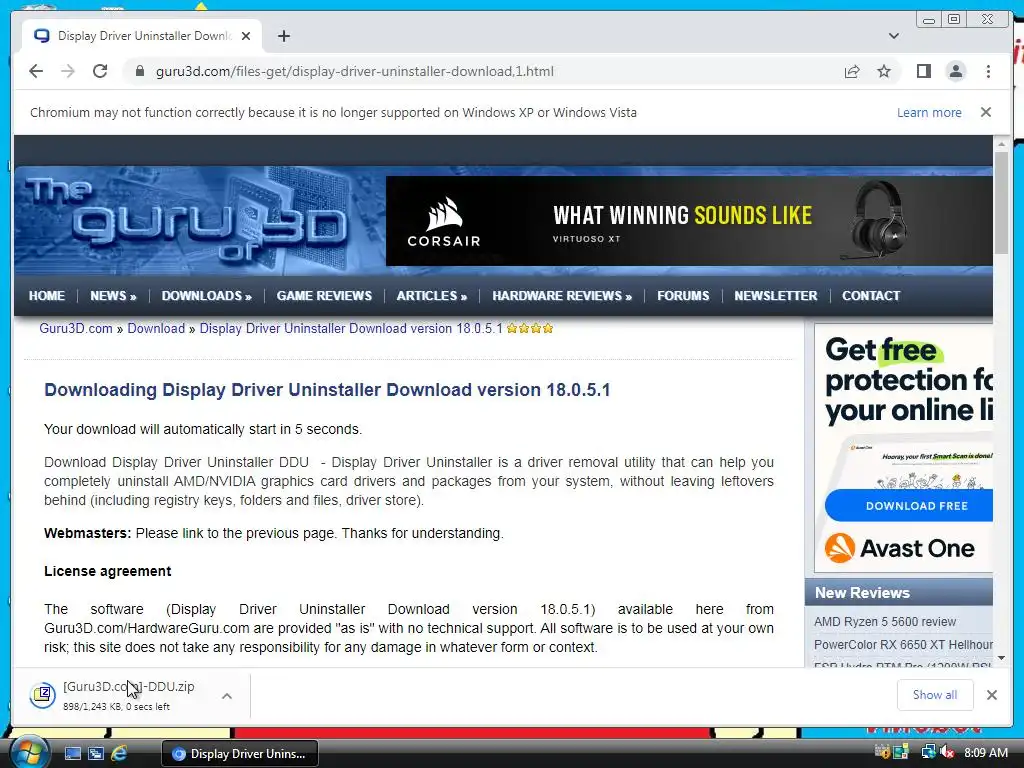This screenshot has height=768, width=1024.
Task: Click the Downloading Display Driver Uninstaller heading
Action: tap(327, 390)
